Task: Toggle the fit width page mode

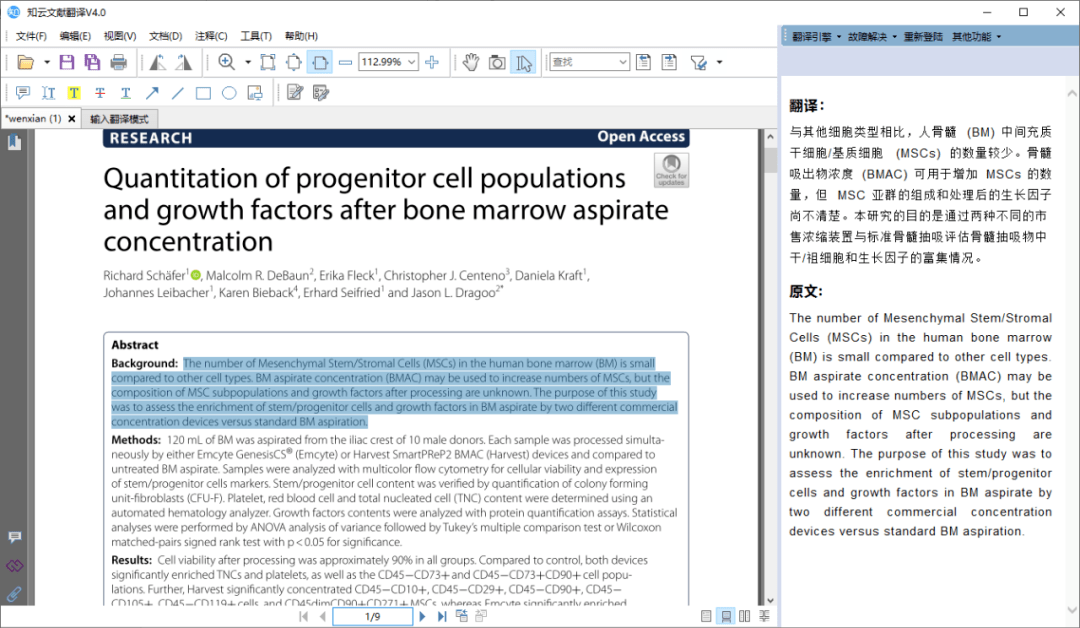Action: point(319,62)
